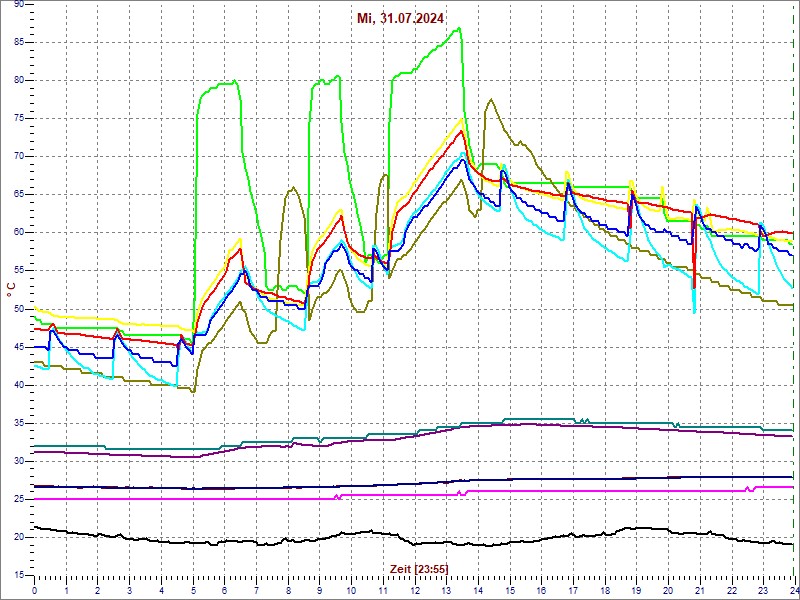Select the y-axis tick label 30
This screenshot has height=600, width=800.
pos(19,461)
